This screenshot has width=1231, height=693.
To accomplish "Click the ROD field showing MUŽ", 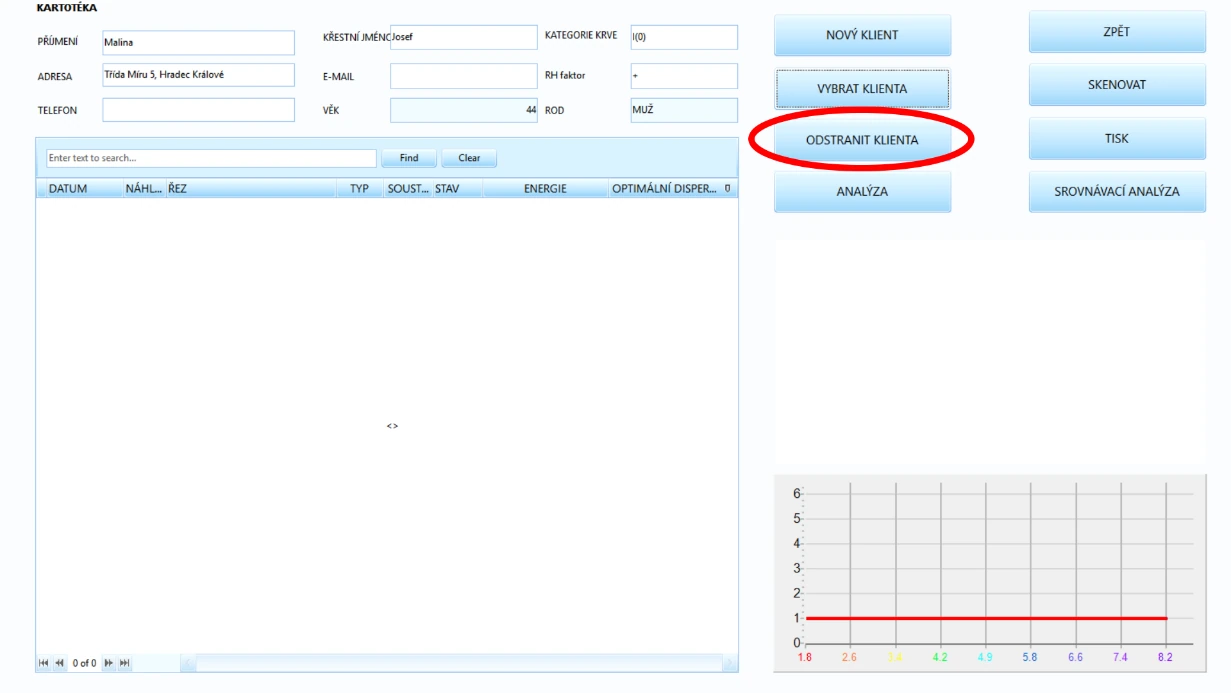I will 684,110.
